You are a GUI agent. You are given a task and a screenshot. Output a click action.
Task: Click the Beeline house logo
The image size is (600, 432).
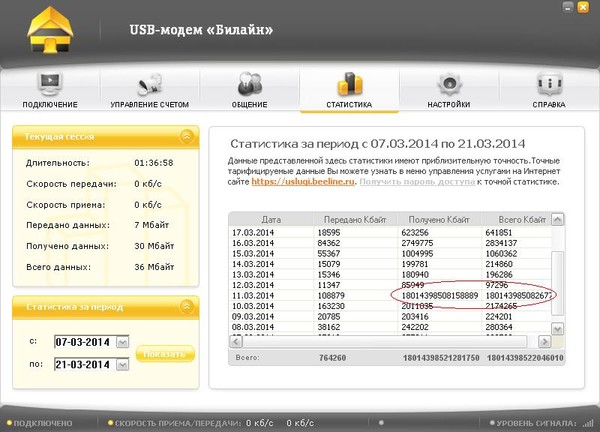(x=50, y=30)
